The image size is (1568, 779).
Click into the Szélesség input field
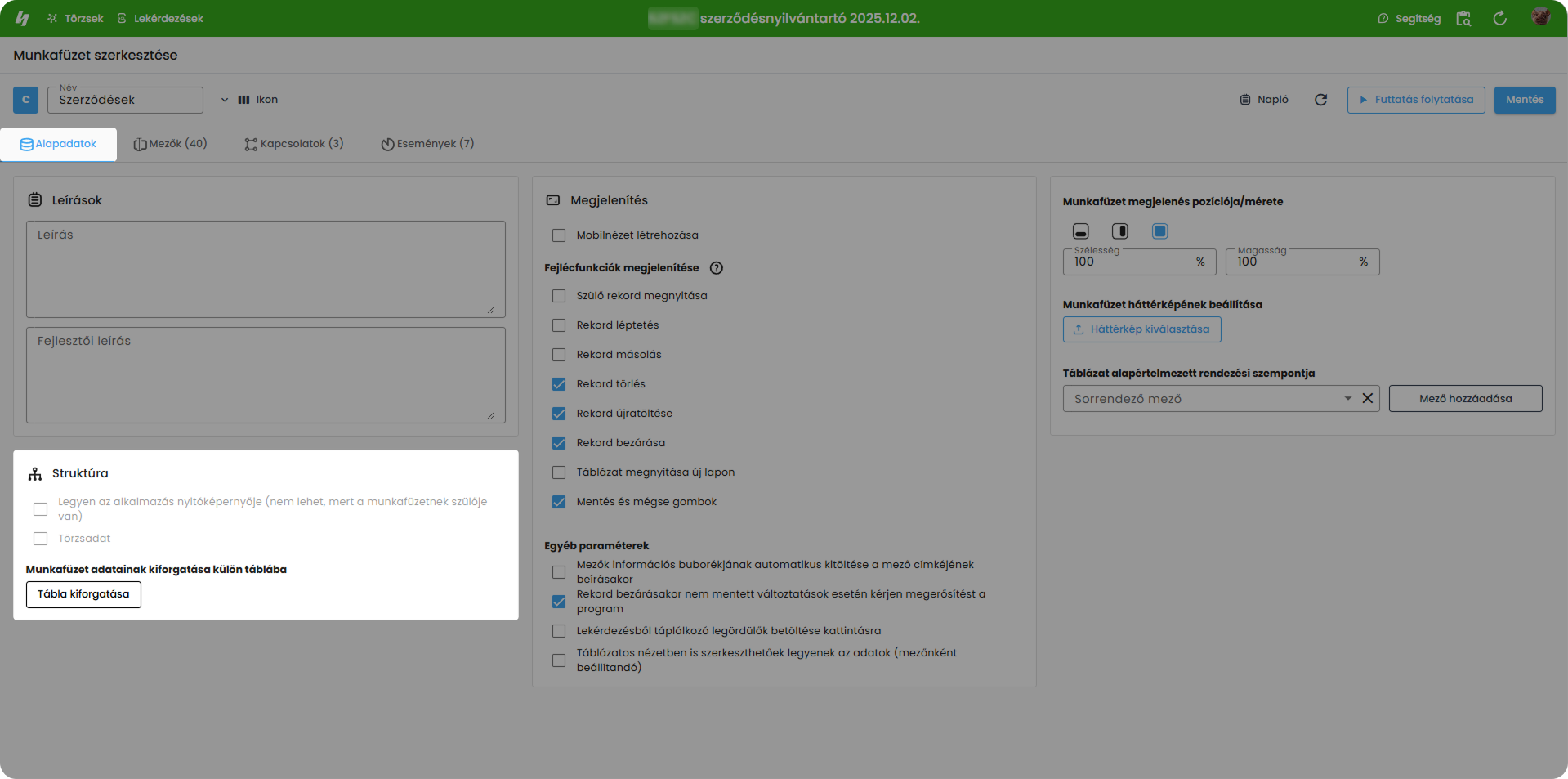tap(1132, 262)
